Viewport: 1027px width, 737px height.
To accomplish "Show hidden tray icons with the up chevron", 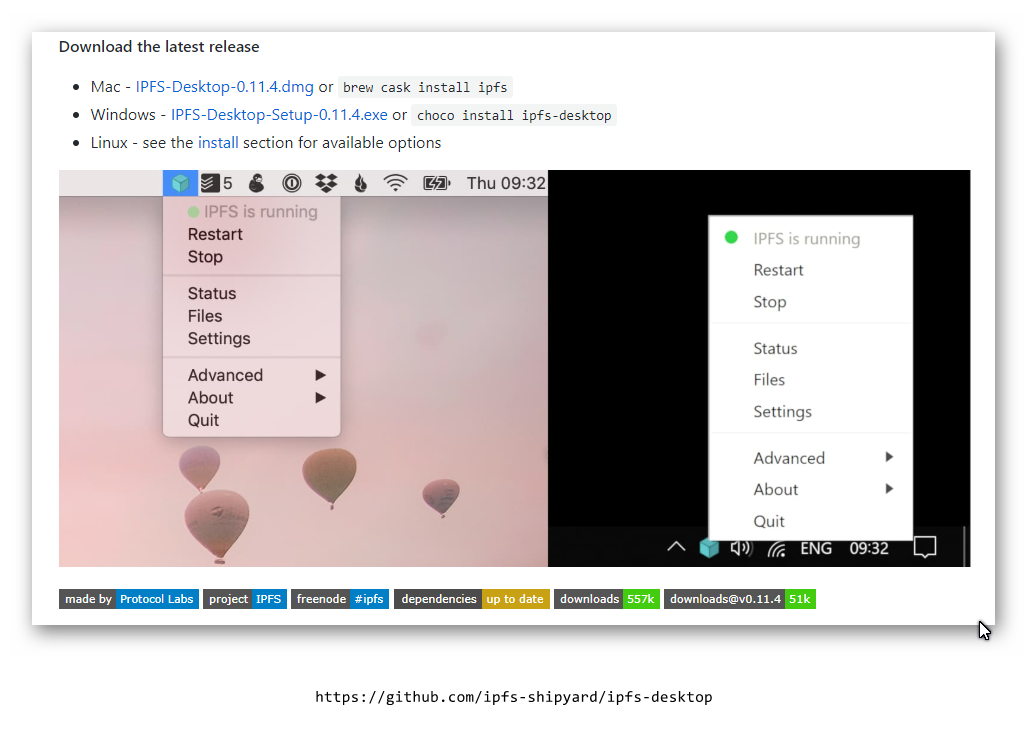I will [x=676, y=546].
